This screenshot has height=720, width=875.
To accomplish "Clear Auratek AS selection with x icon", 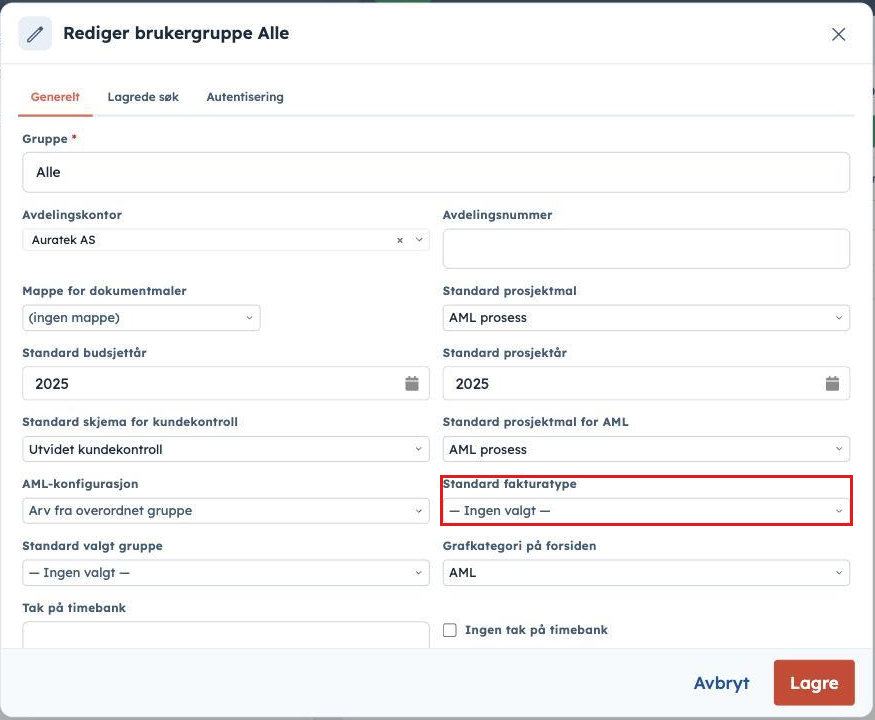I will point(400,240).
